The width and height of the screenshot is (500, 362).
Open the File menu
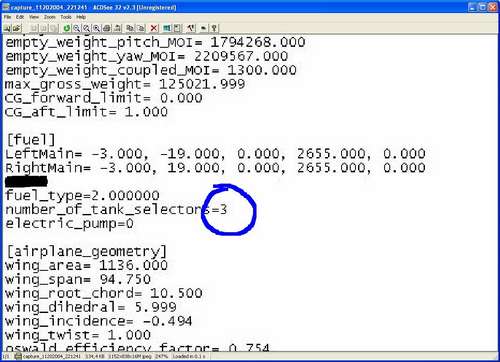7,17
